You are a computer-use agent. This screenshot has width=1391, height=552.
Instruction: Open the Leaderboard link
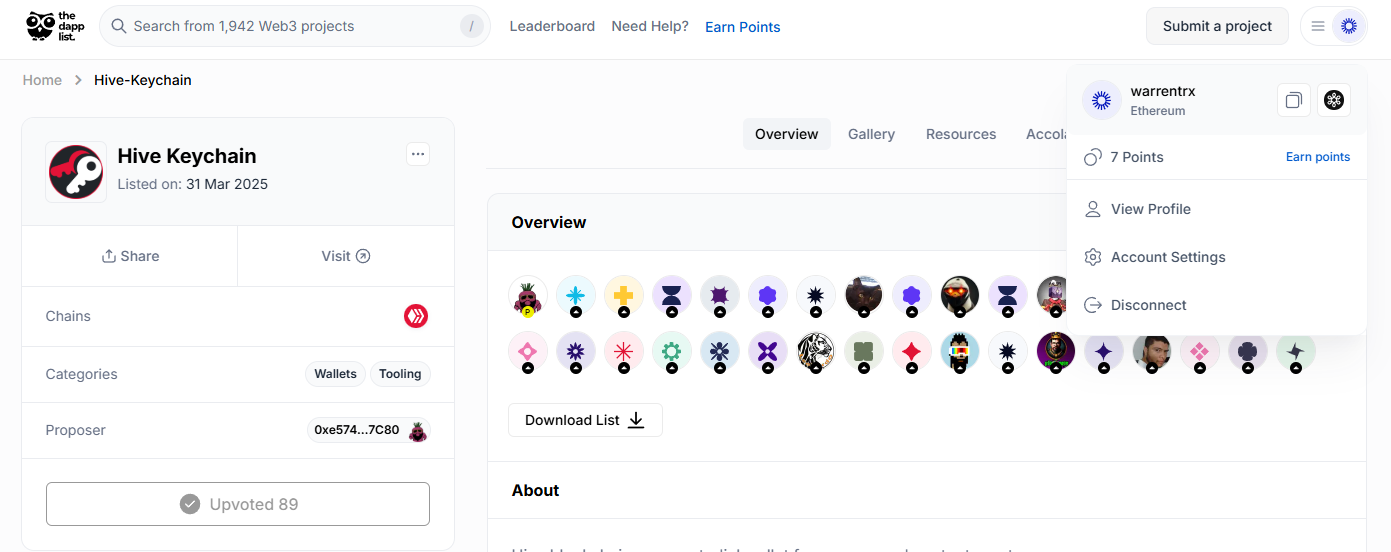tap(552, 26)
